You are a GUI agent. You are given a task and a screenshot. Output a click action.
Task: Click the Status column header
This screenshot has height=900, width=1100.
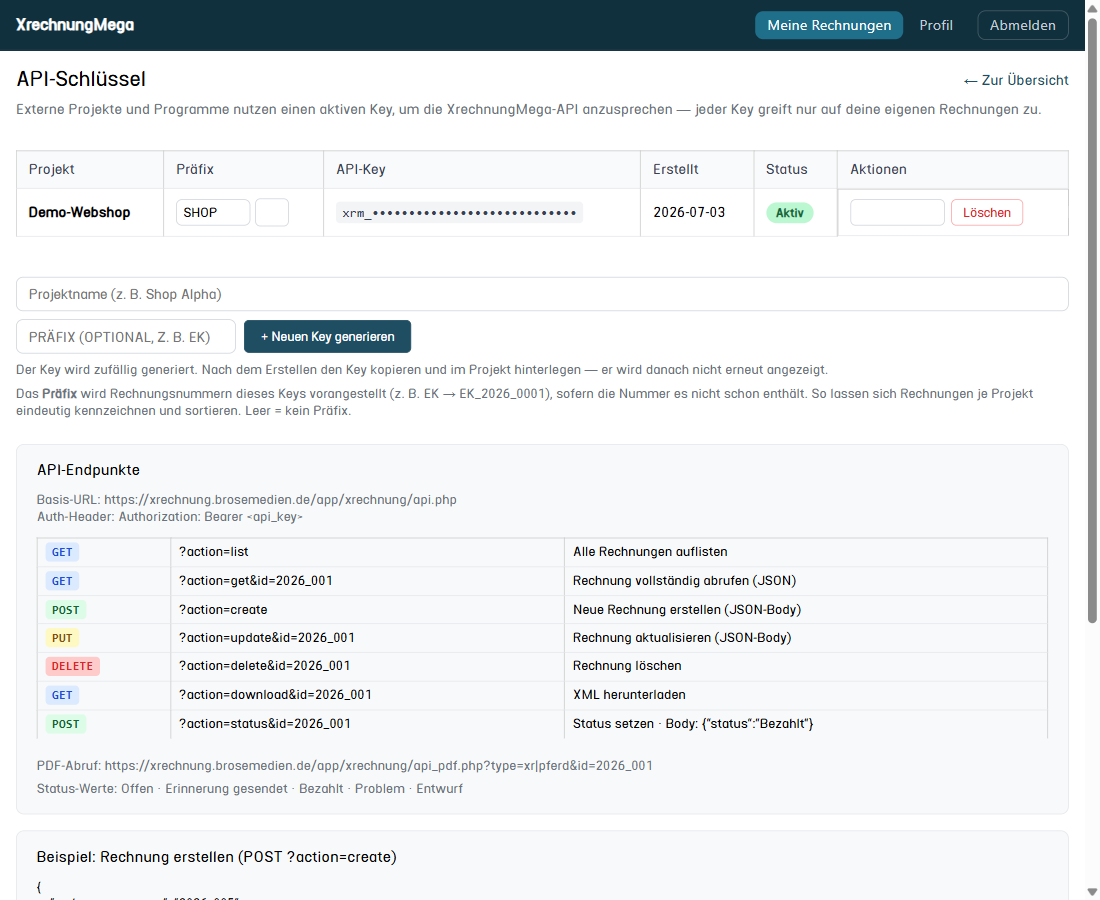coord(786,169)
